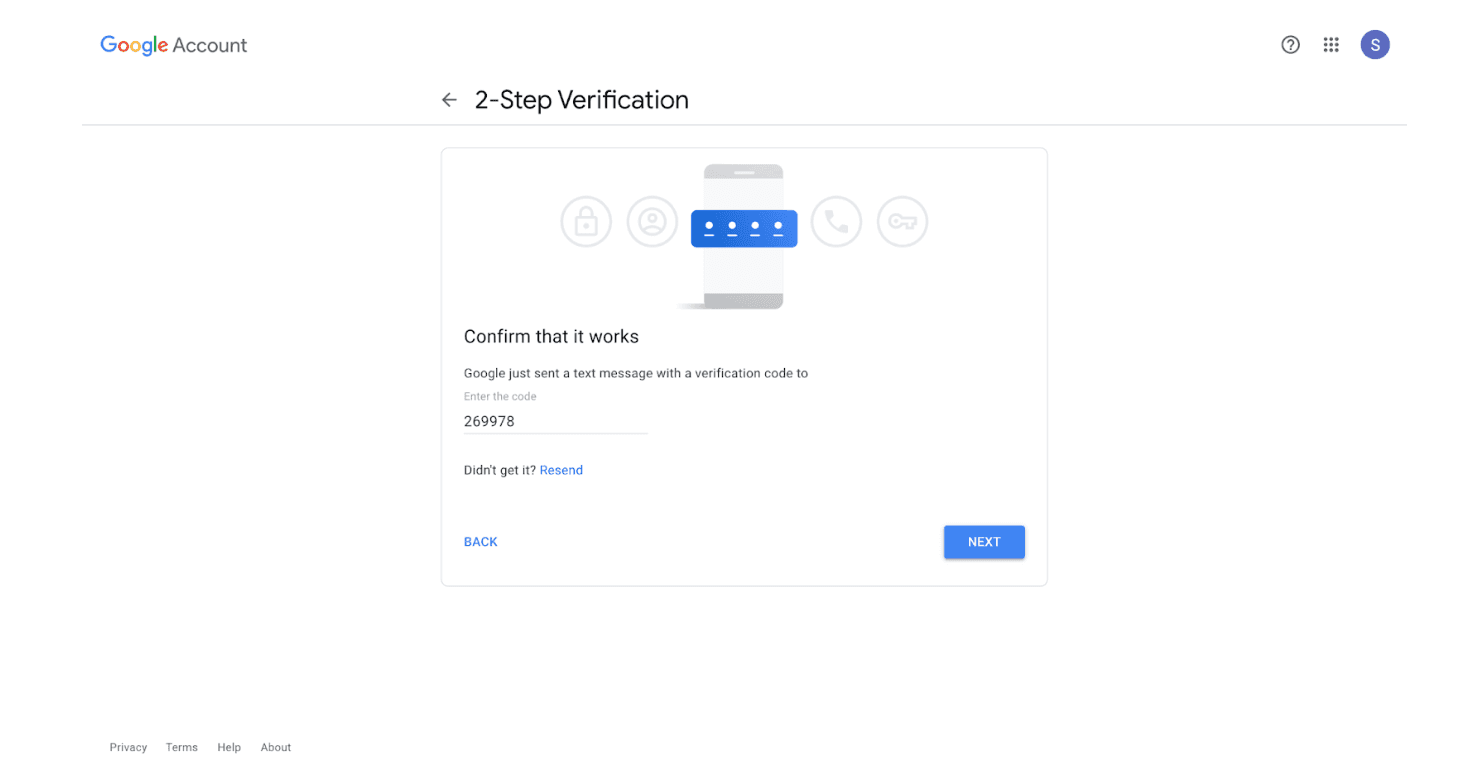Viewport: 1476px width, 764px height.
Task: Click the user profile circle icon
Action: 652,222
